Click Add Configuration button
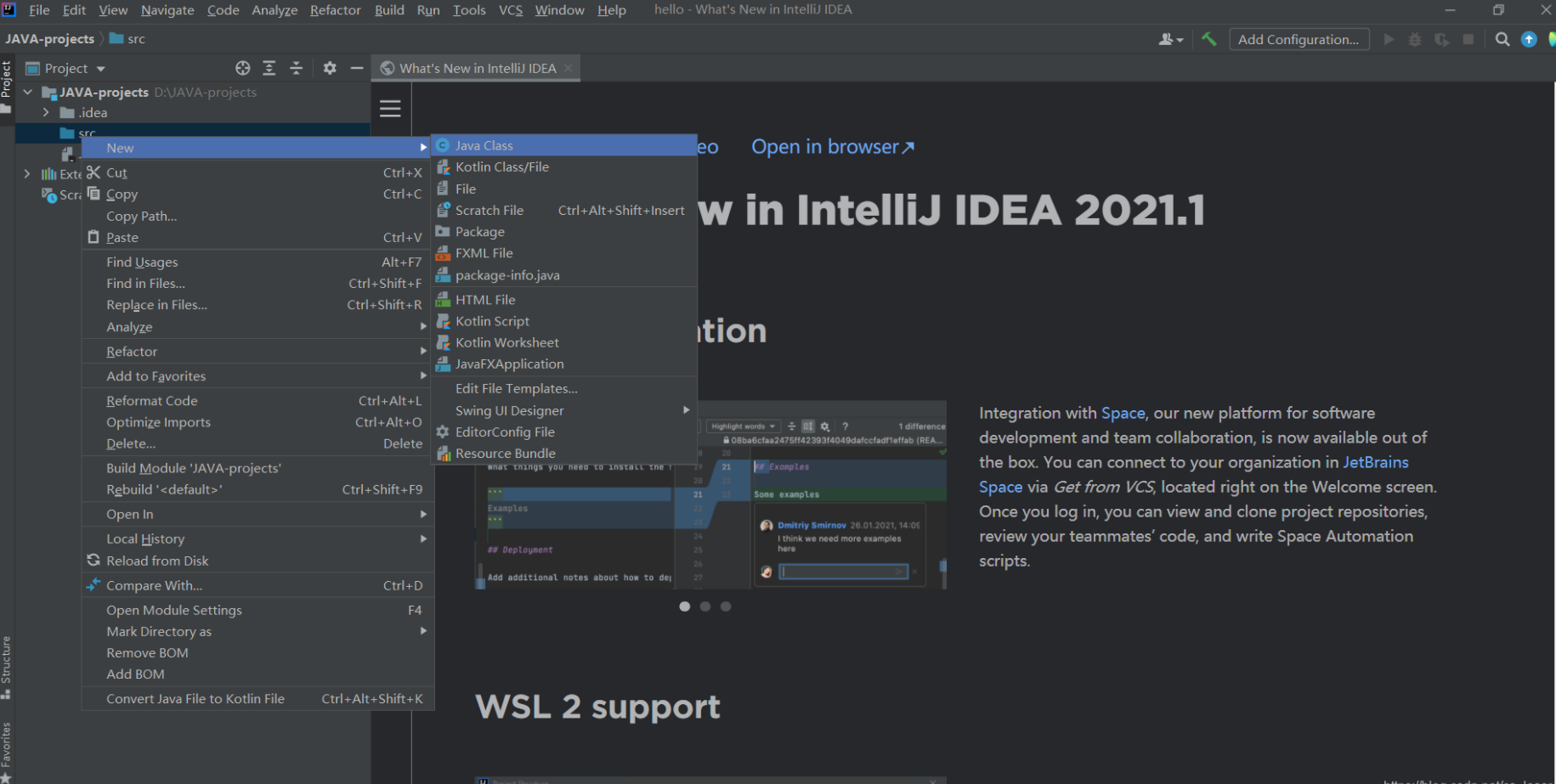The height and width of the screenshot is (784, 1556). [x=1299, y=39]
